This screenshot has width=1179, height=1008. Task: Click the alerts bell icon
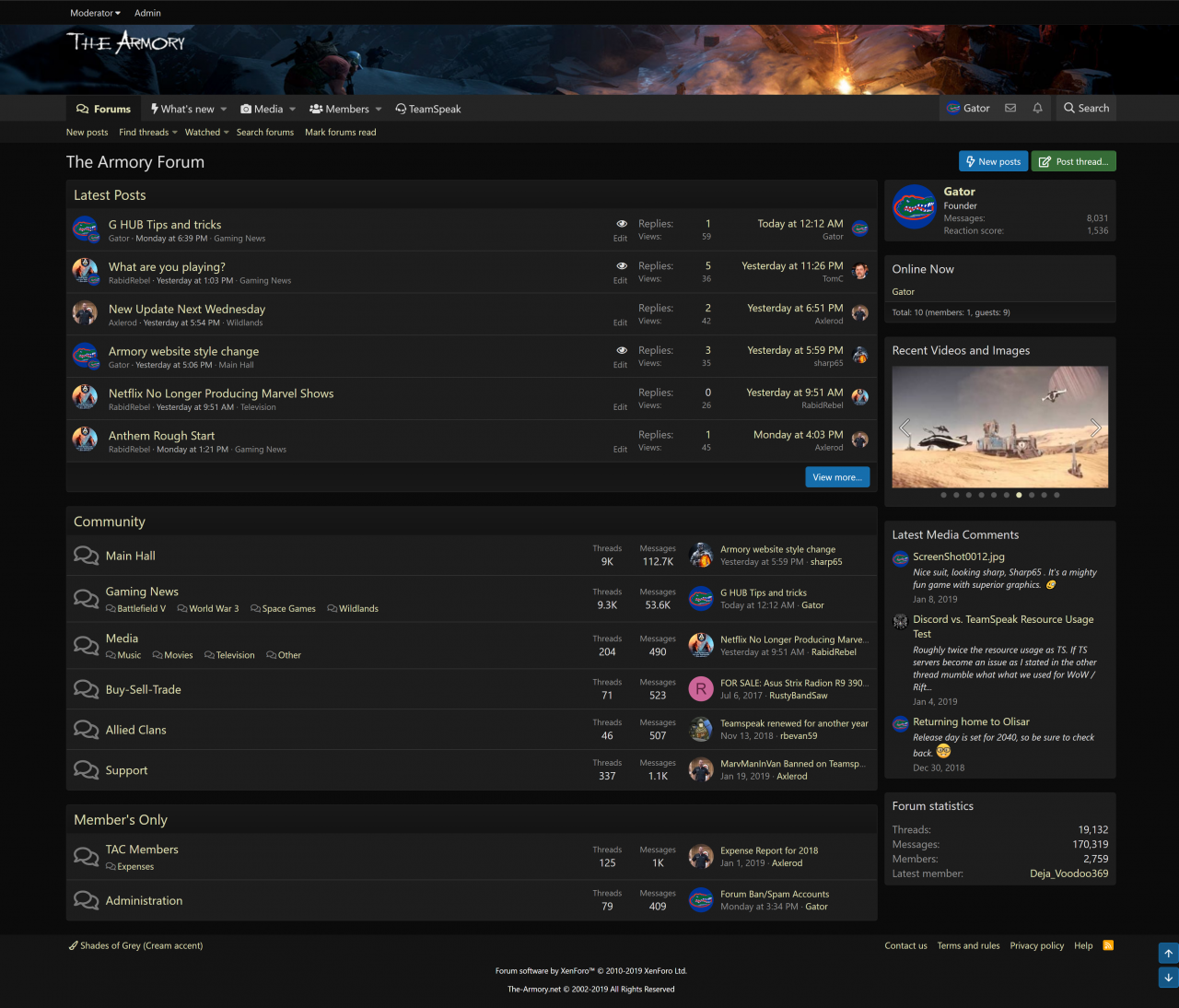[x=1037, y=109]
